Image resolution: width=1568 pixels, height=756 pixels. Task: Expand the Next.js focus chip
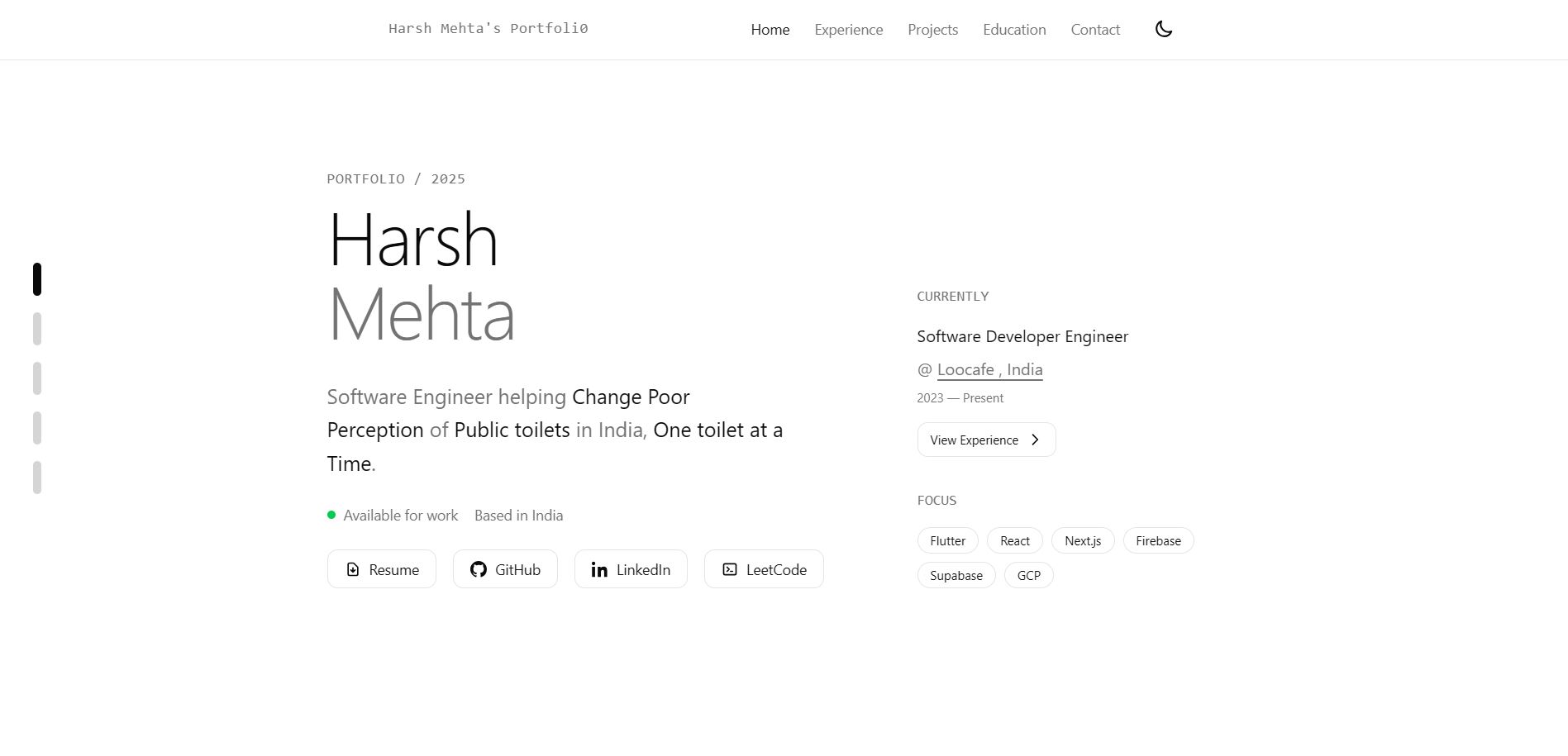coord(1082,540)
